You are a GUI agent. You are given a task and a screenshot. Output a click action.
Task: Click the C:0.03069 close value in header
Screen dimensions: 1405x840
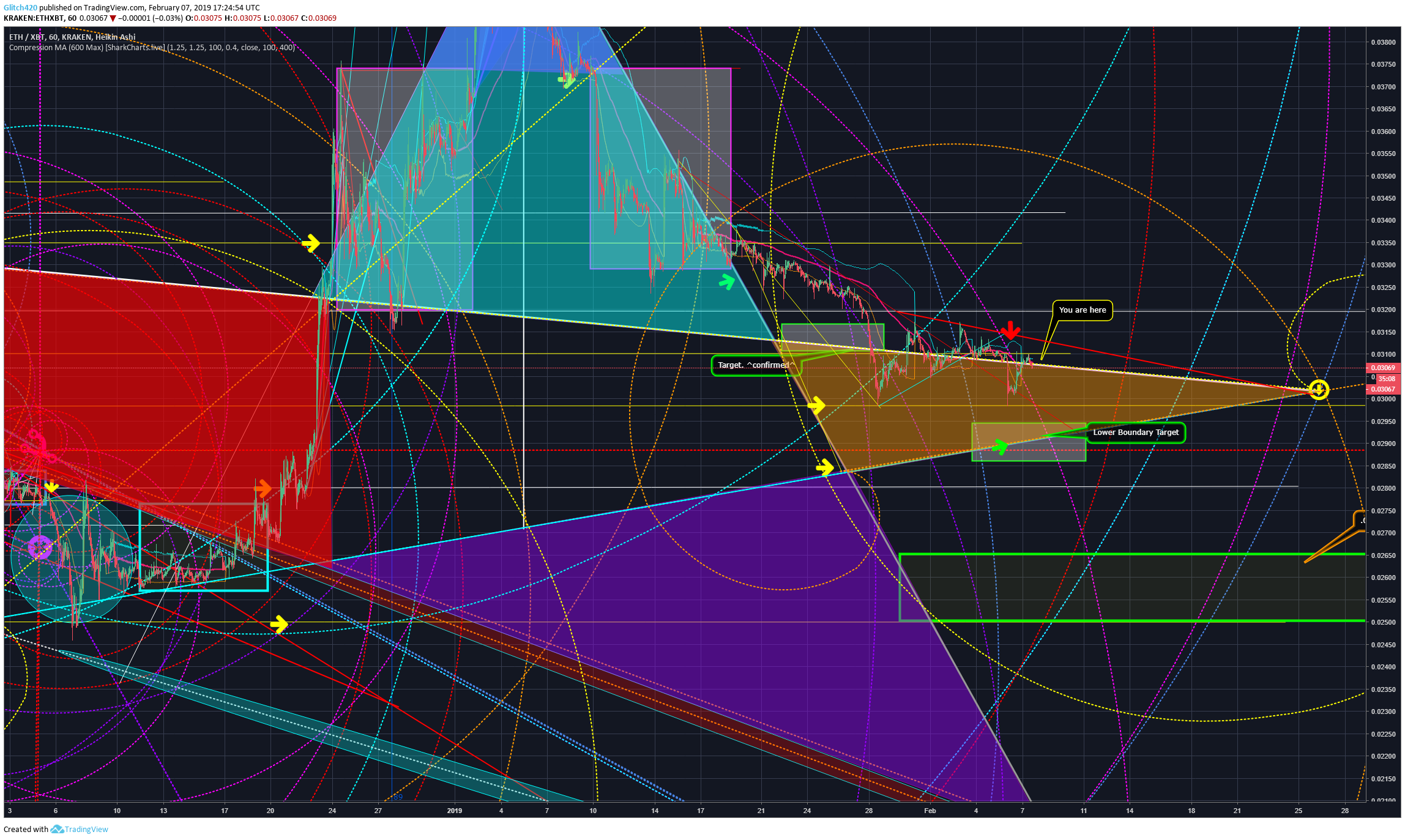coord(319,18)
